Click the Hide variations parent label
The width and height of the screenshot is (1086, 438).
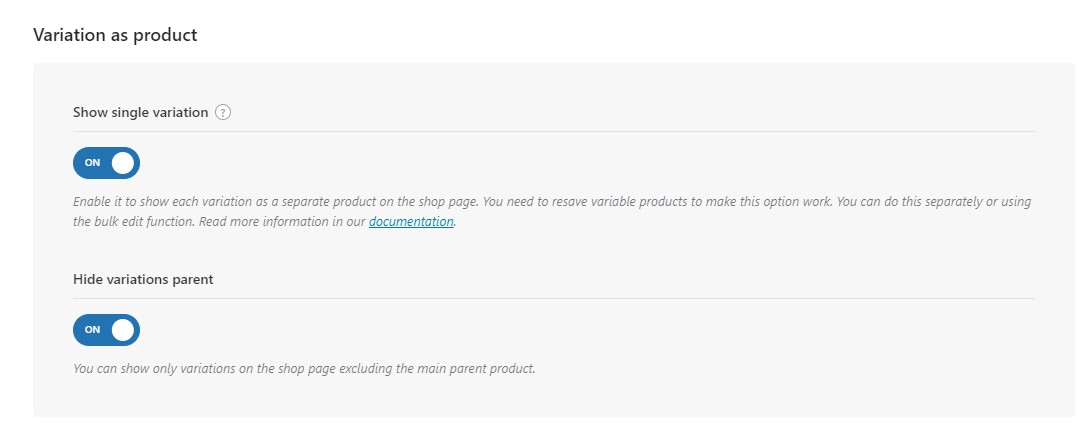(x=143, y=279)
